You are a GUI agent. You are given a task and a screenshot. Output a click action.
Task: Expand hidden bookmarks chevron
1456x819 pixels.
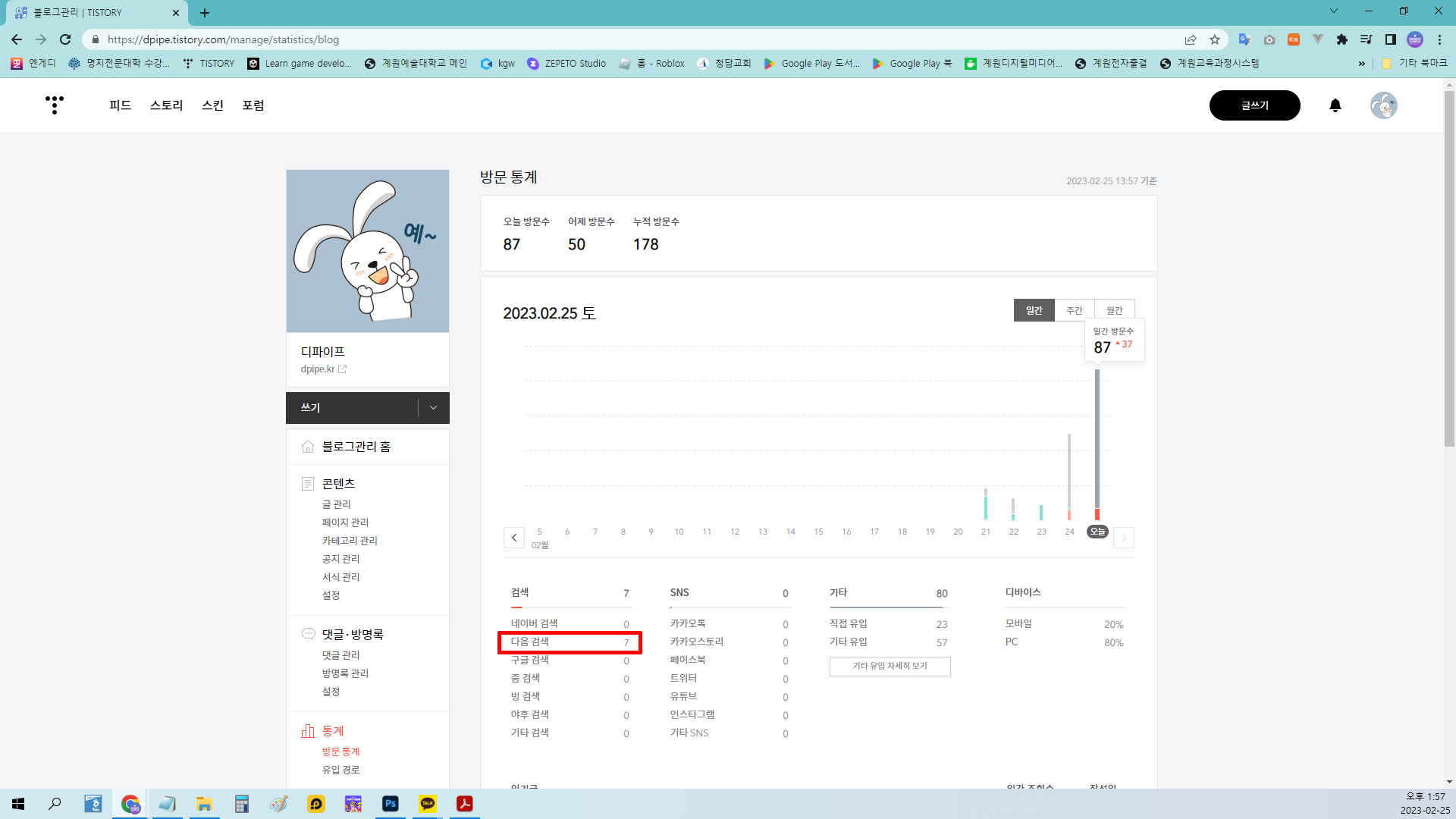tap(1361, 64)
